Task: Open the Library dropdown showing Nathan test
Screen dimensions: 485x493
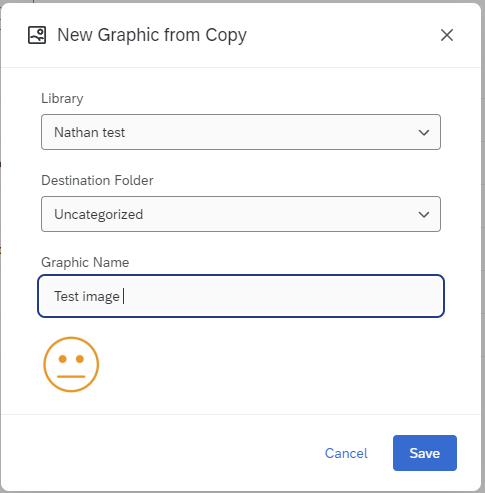Action: (x=241, y=132)
